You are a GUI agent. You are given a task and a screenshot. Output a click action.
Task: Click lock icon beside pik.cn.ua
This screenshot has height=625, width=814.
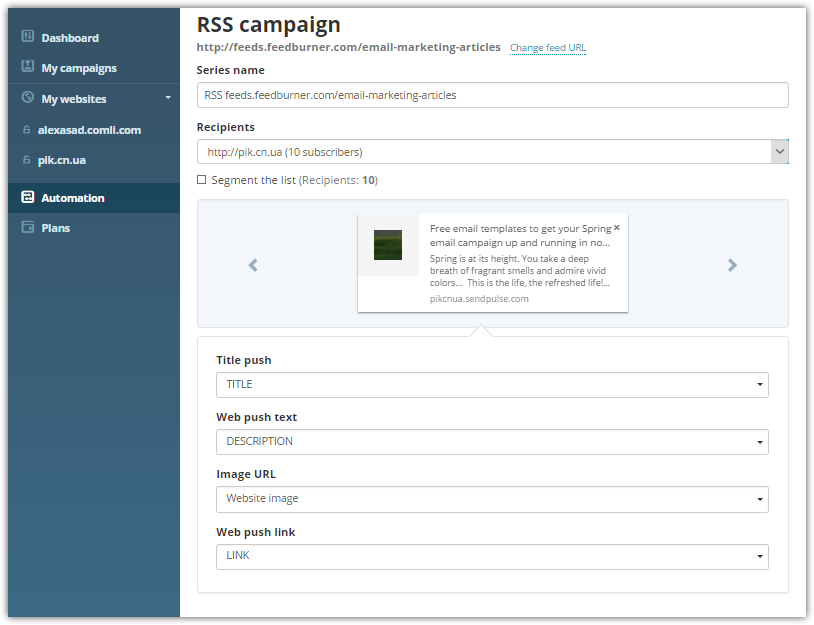(26, 160)
